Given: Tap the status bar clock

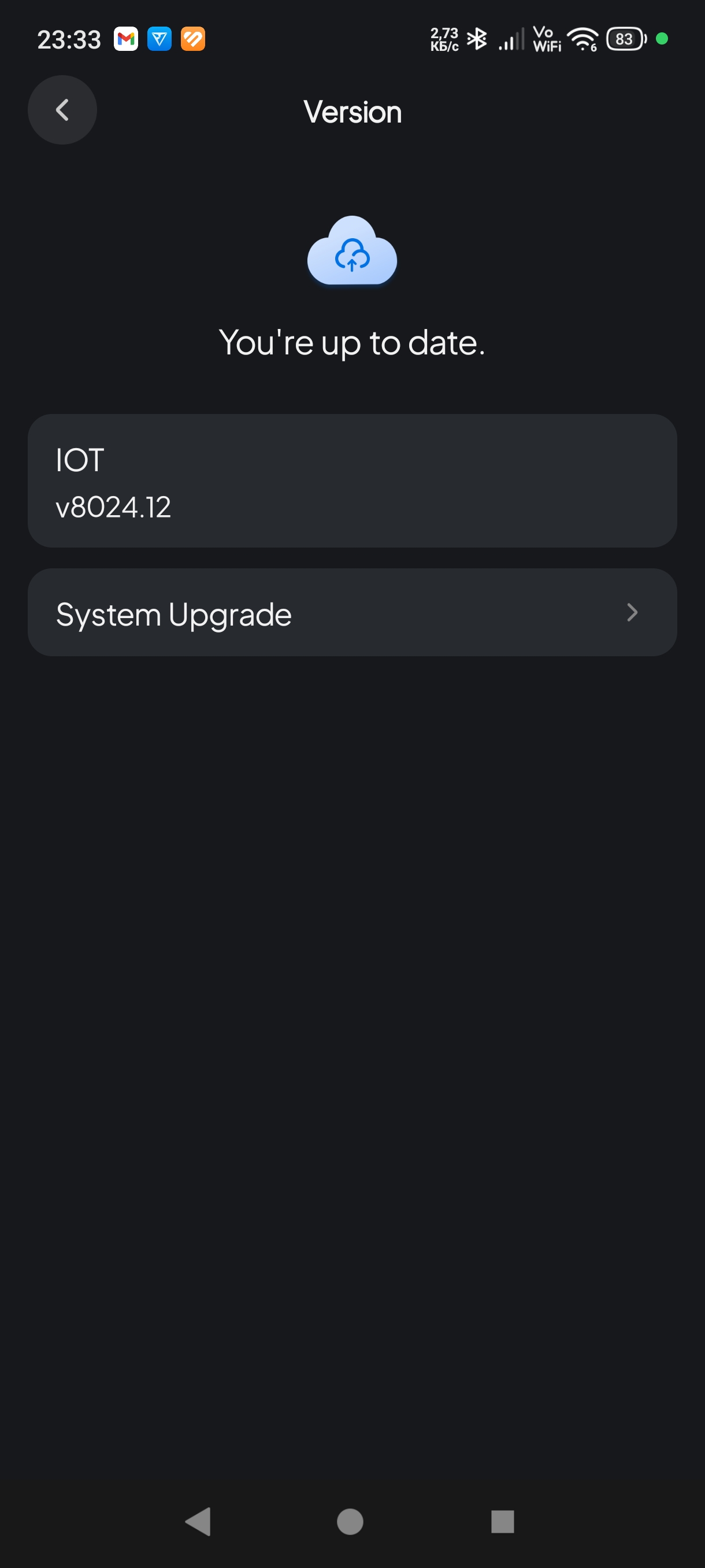Looking at the screenshot, I should (x=69, y=39).
